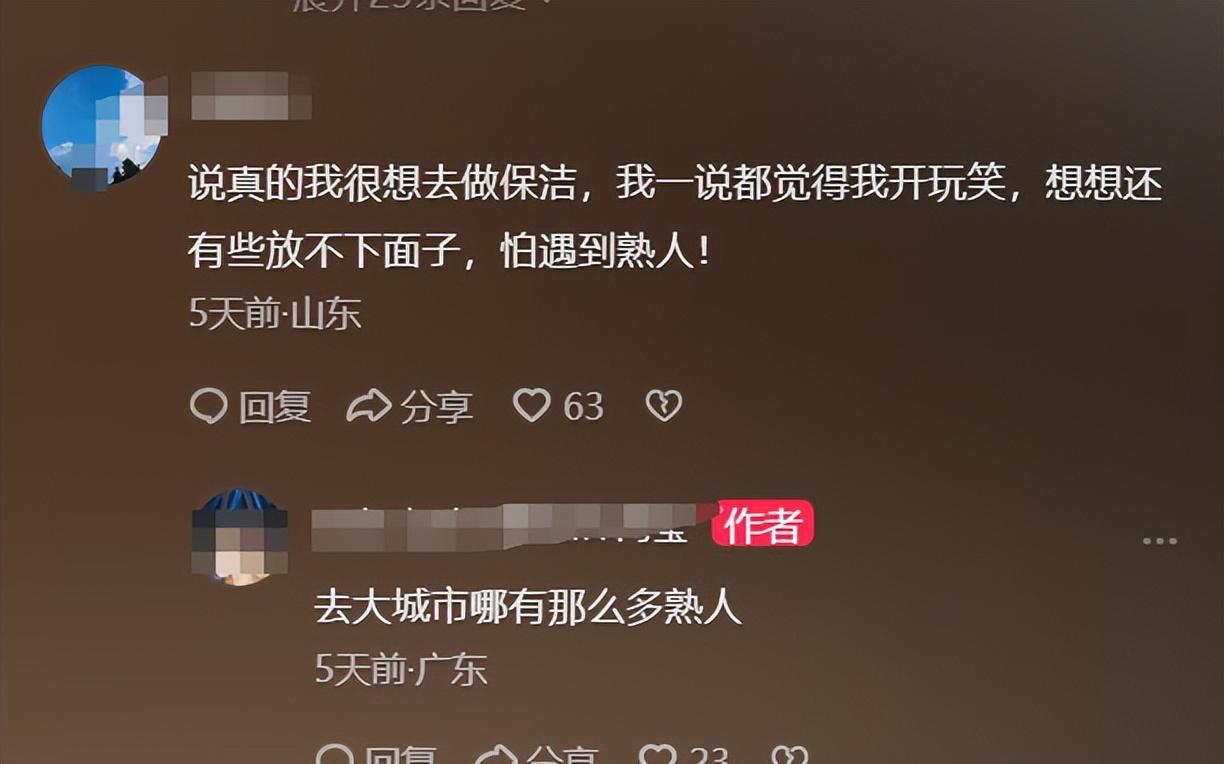
Task: Click the 分享 label under the first comment
Action: click(437, 407)
